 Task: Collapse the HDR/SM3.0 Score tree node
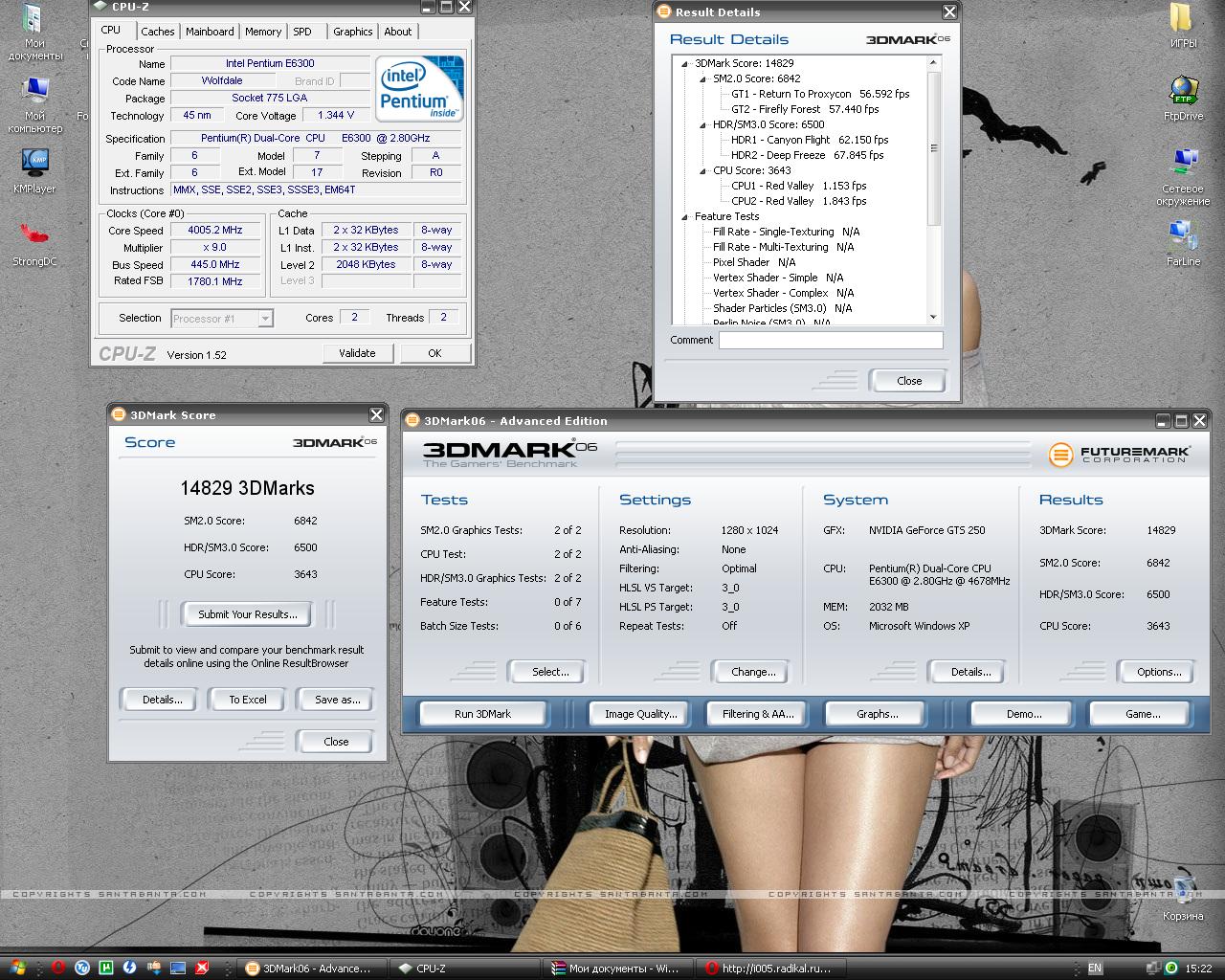pyautogui.click(x=703, y=125)
